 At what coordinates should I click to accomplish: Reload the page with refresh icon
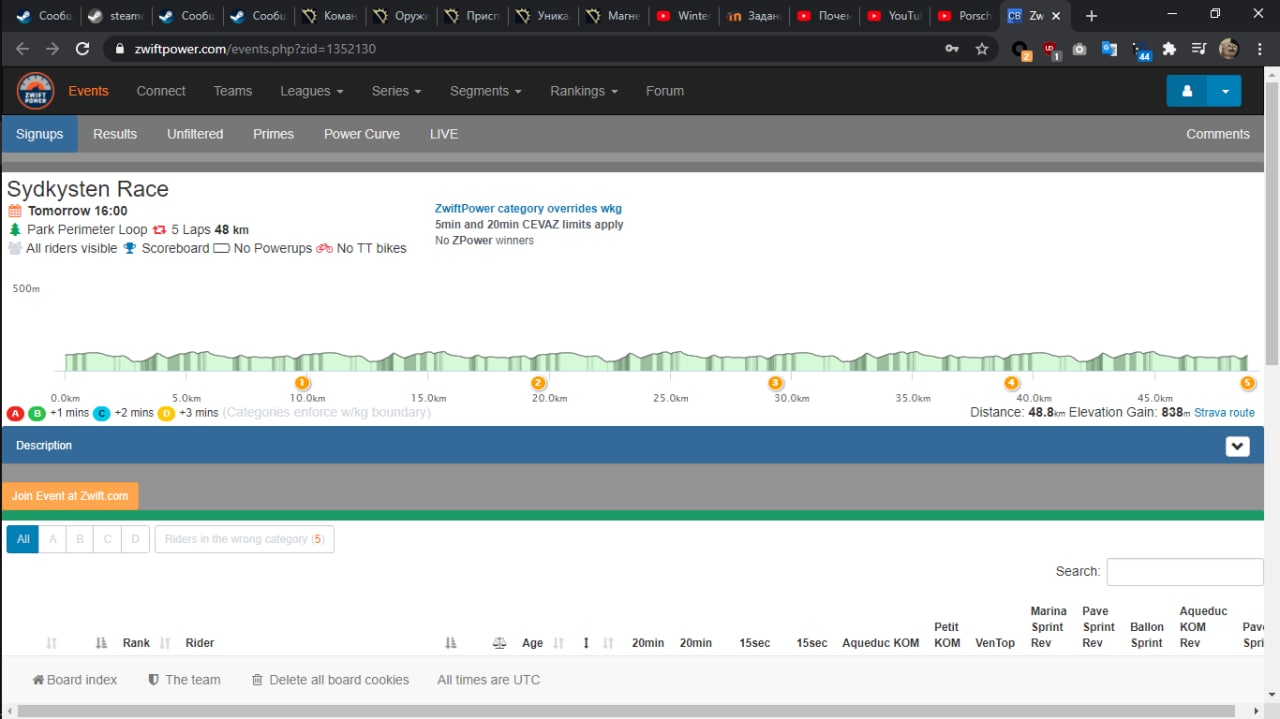(83, 48)
